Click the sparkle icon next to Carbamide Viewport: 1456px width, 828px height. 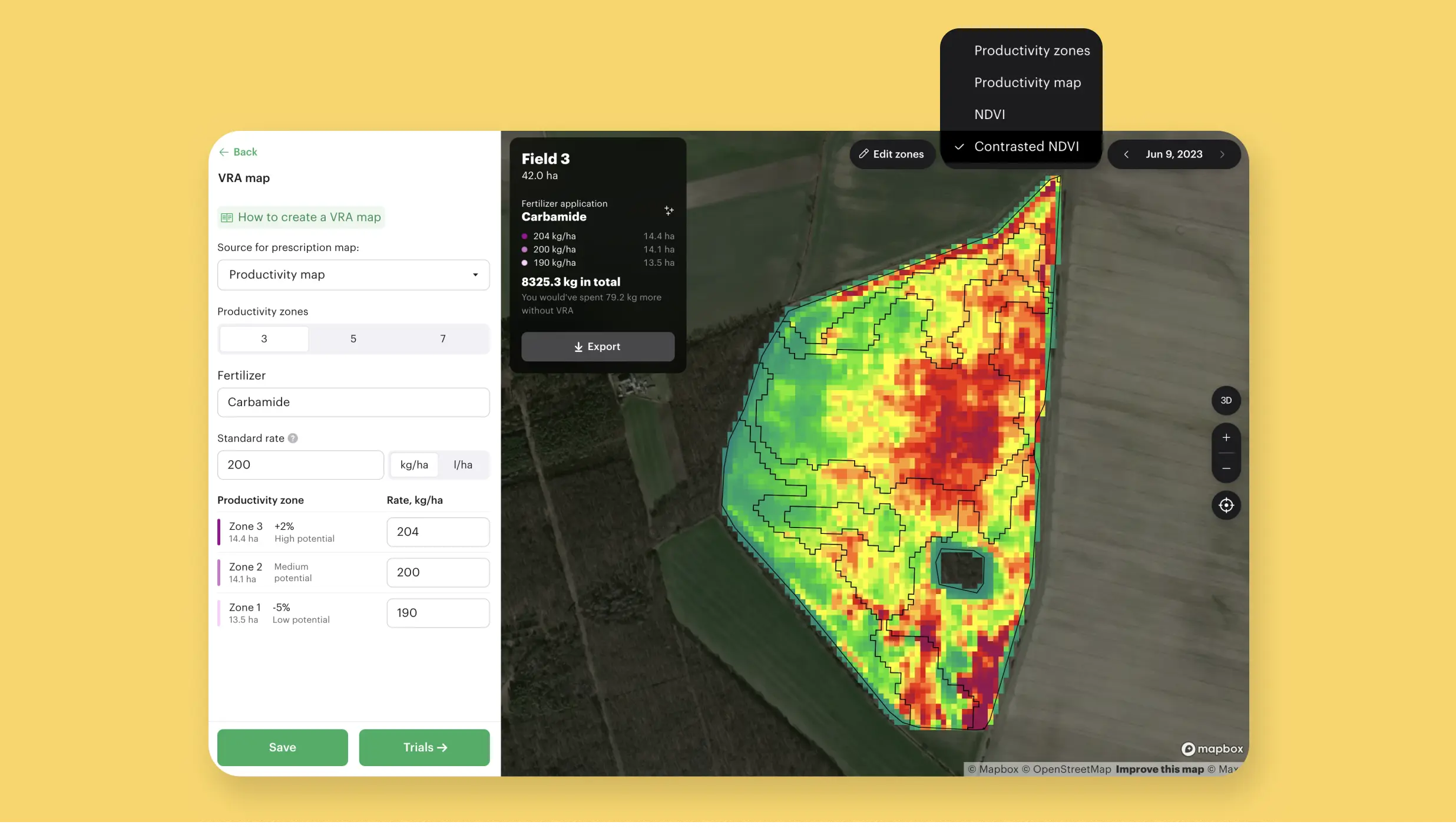pyautogui.click(x=669, y=210)
